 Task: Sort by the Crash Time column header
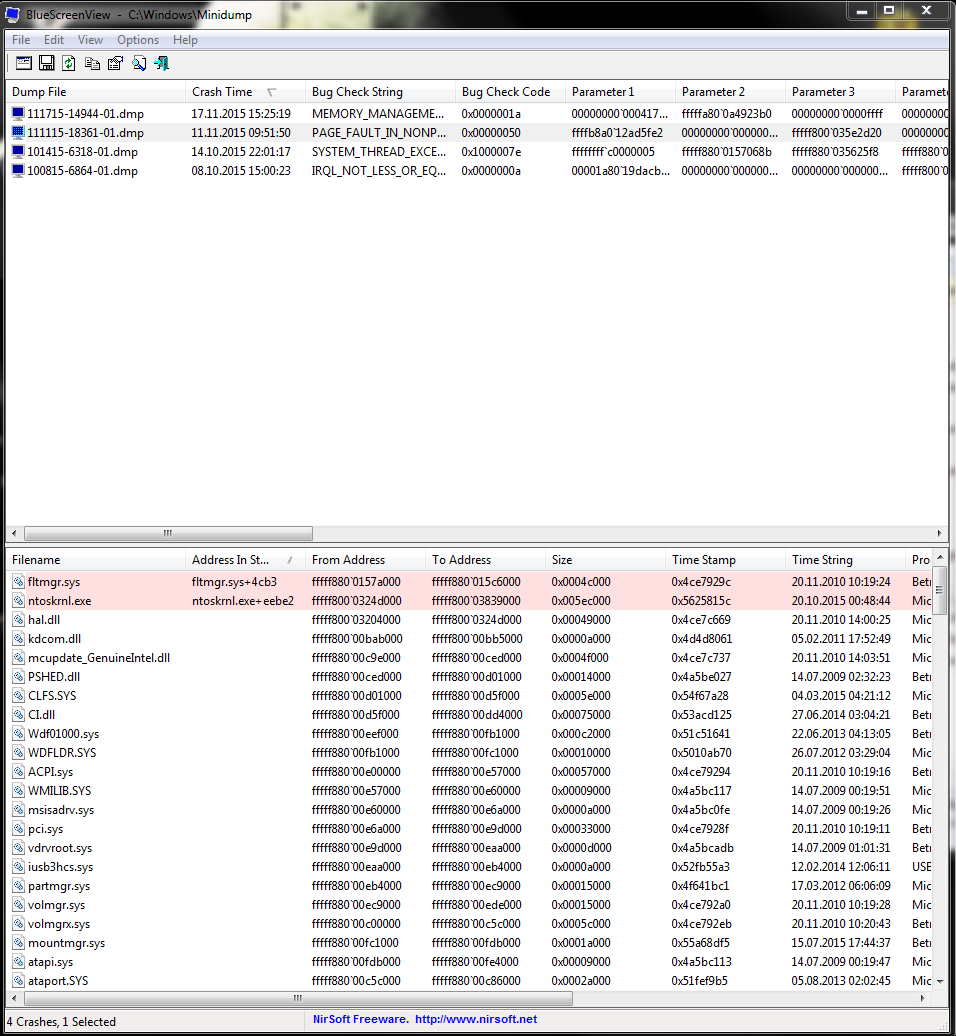coord(245,92)
